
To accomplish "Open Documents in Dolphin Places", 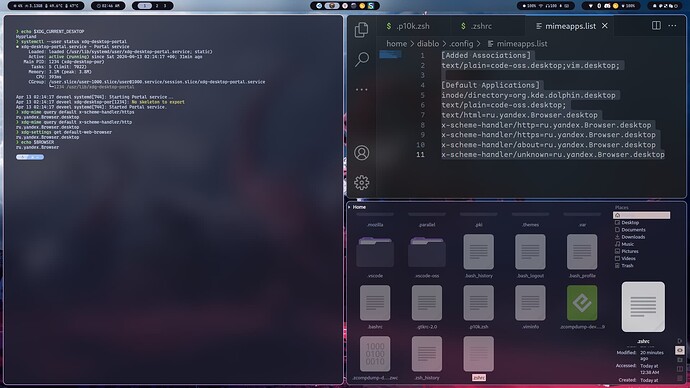I will tap(630, 230).
